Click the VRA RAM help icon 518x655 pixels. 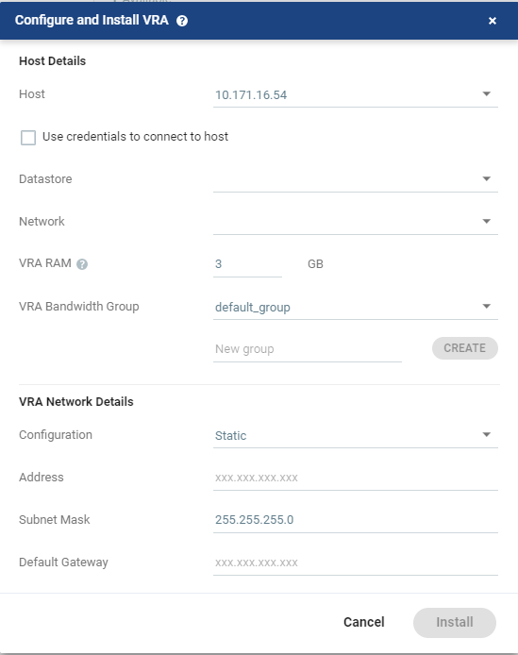pos(82,264)
